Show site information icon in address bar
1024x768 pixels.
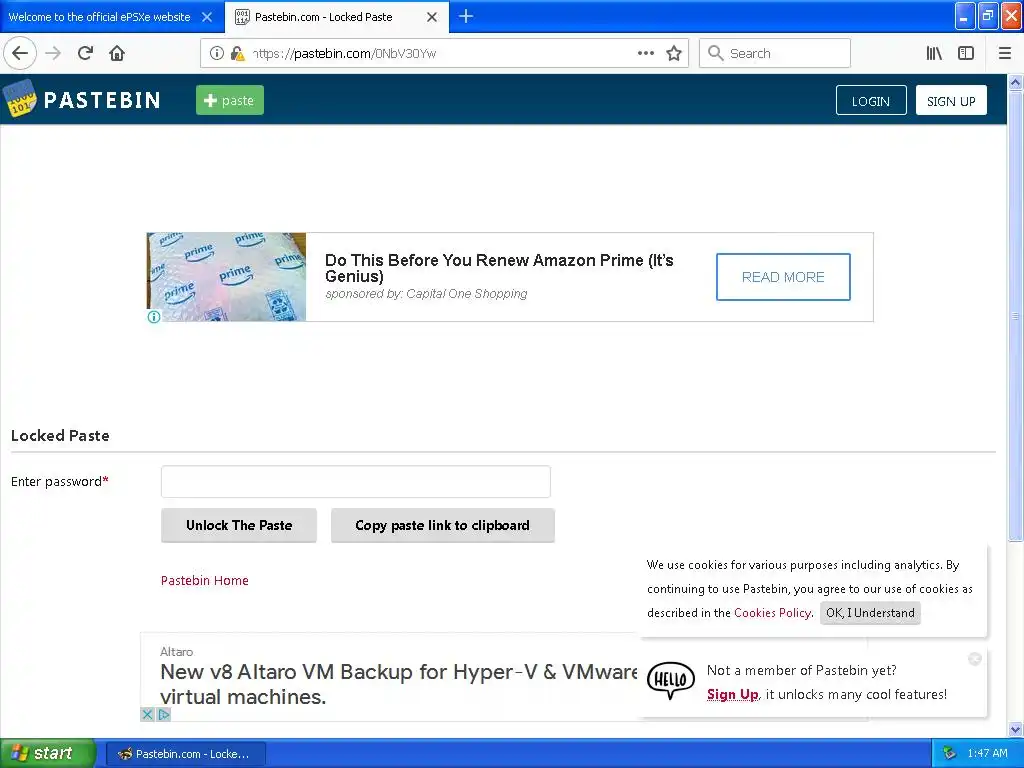coord(217,54)
